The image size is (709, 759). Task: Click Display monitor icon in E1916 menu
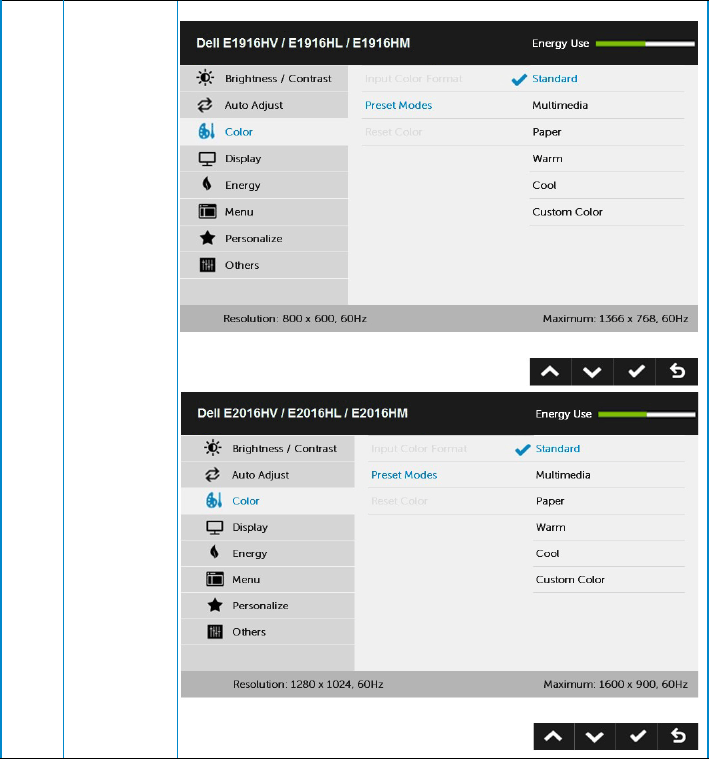(x=207, y=159)
